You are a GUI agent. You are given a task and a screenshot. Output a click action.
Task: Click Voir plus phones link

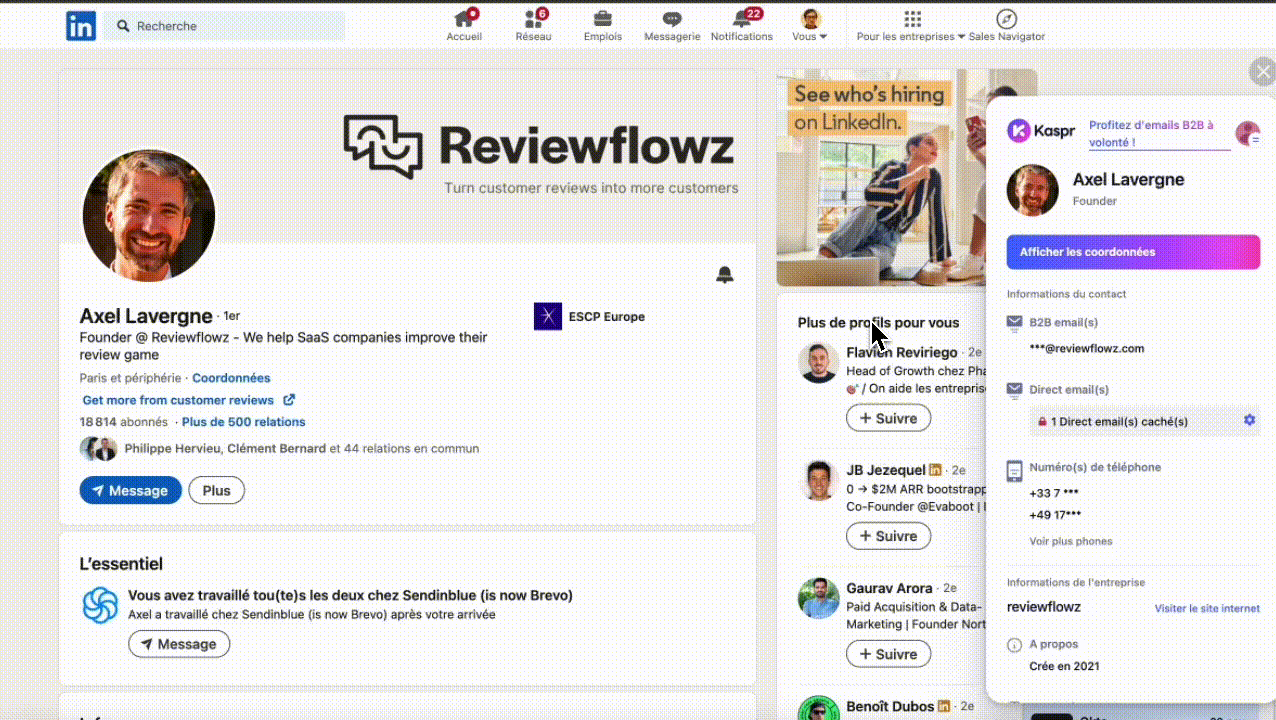coord(1071,541)
